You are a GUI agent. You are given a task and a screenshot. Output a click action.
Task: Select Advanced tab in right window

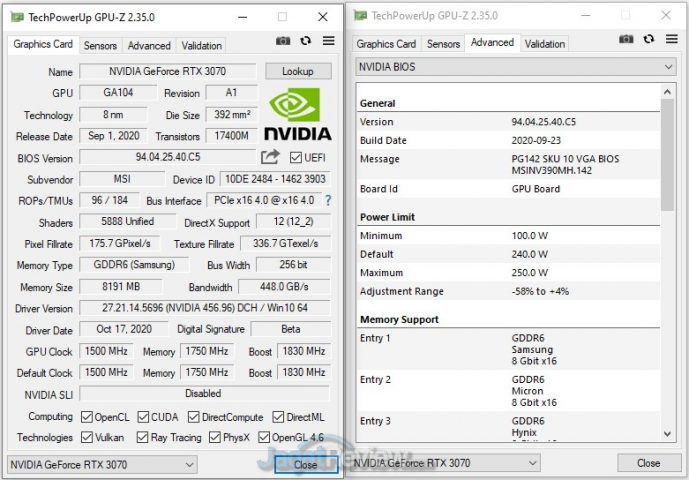tap(492, 43)
